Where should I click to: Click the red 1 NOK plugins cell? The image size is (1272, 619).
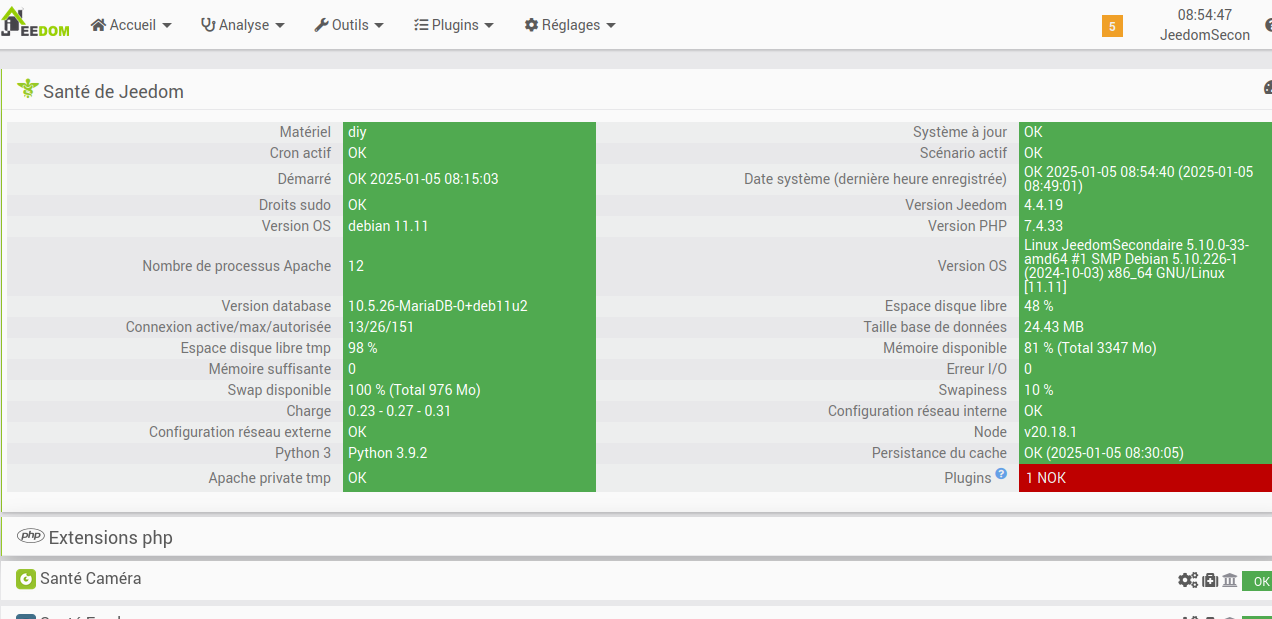coord(1145,478)
